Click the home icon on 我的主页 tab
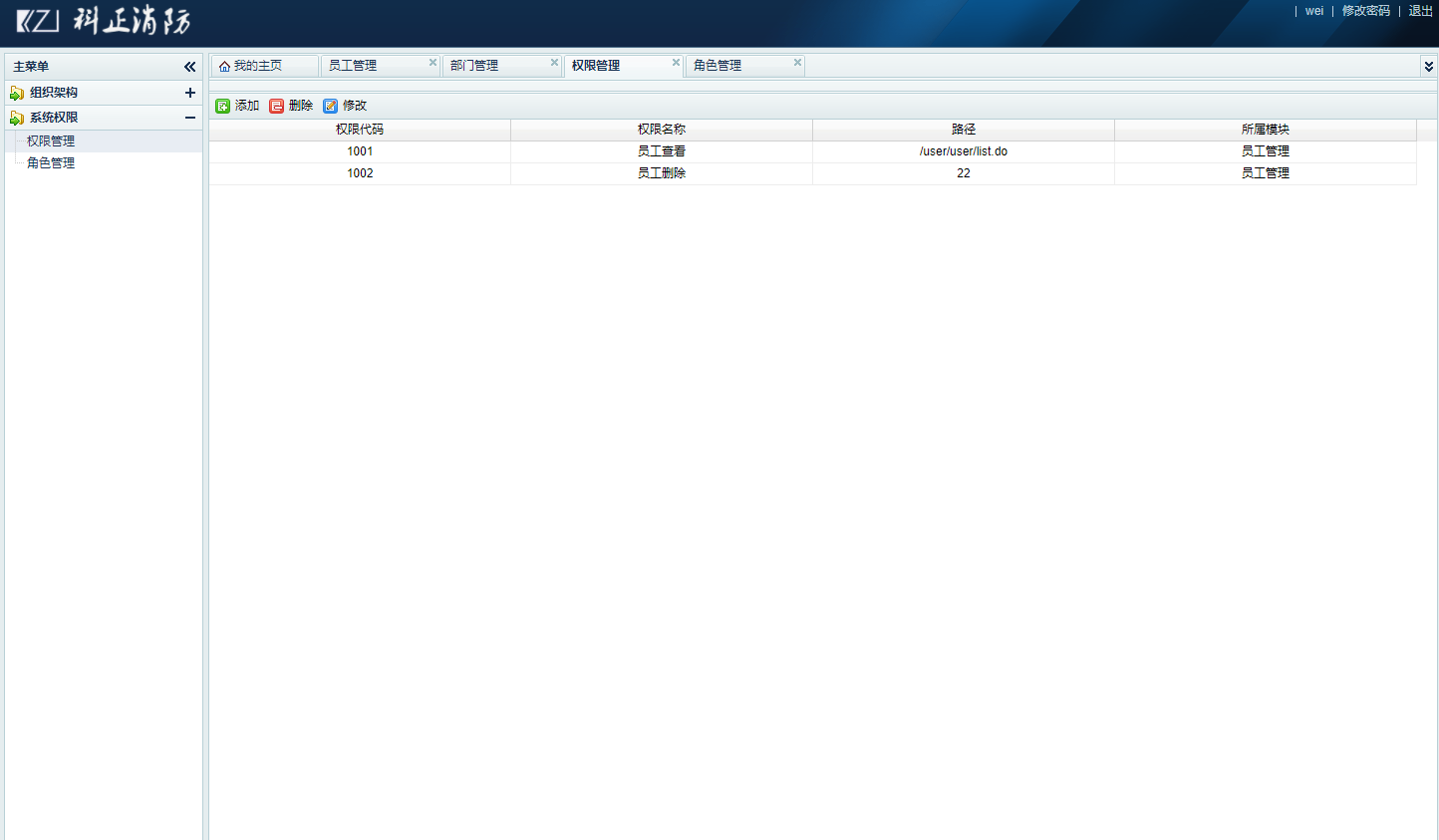Viewport: 1439px width, 840px height. (x=224, y=66)
